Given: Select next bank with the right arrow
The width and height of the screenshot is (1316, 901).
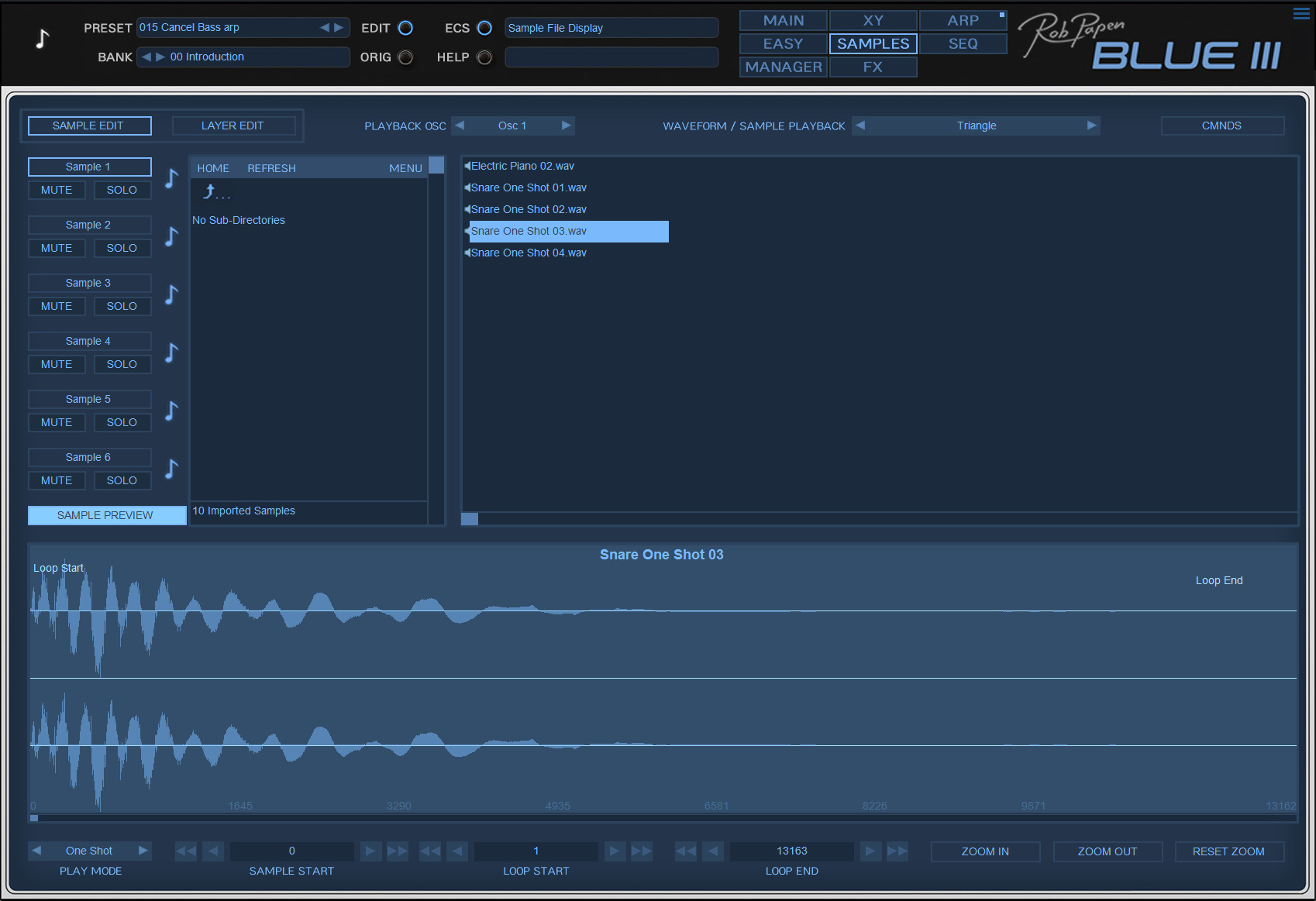Looking at the screenshot, I should tap(160, 57).
